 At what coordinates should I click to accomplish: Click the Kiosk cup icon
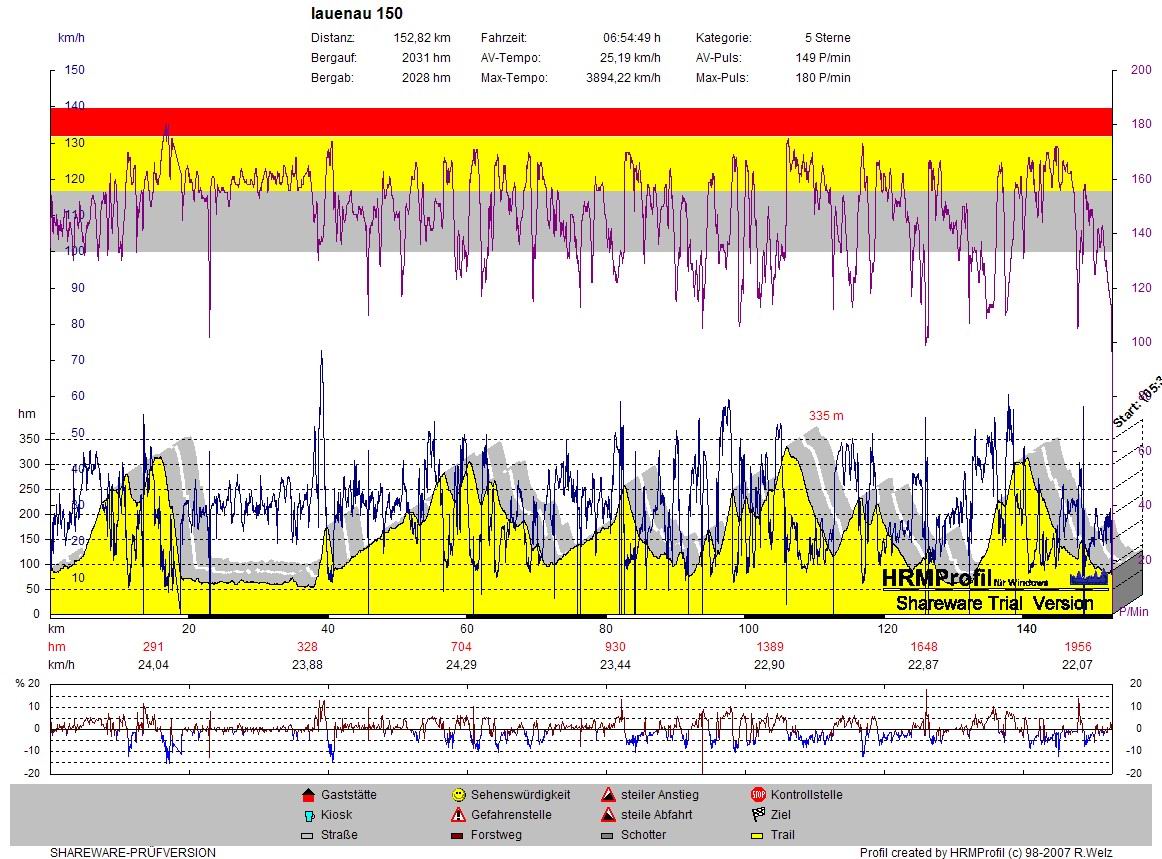coord(308,815)
